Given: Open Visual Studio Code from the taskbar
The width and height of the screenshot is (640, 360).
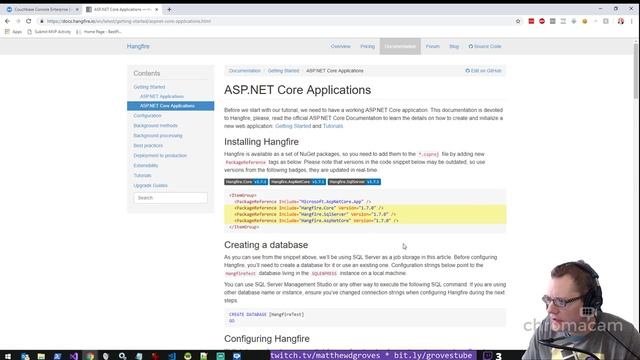Looking at the screenshot, I should pos(171,356).
